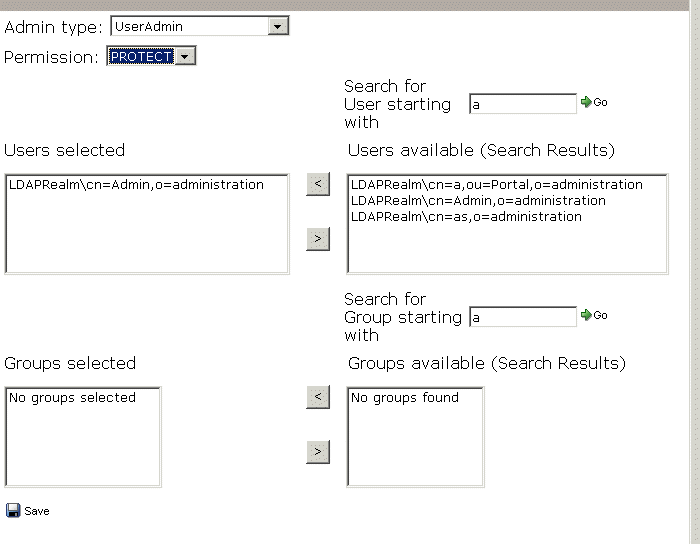Remove group using the right arrow button
700x544 pixels.
coord(317,452)
